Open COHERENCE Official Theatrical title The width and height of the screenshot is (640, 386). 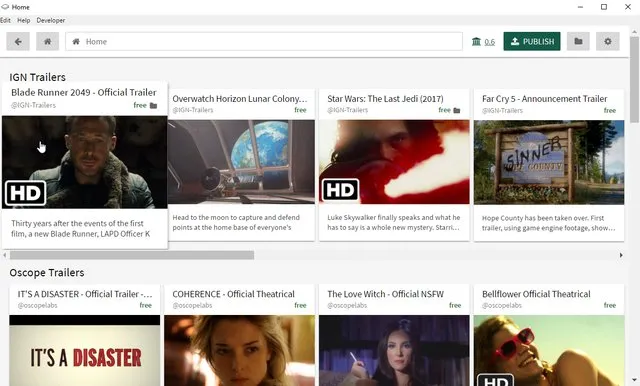233,294
